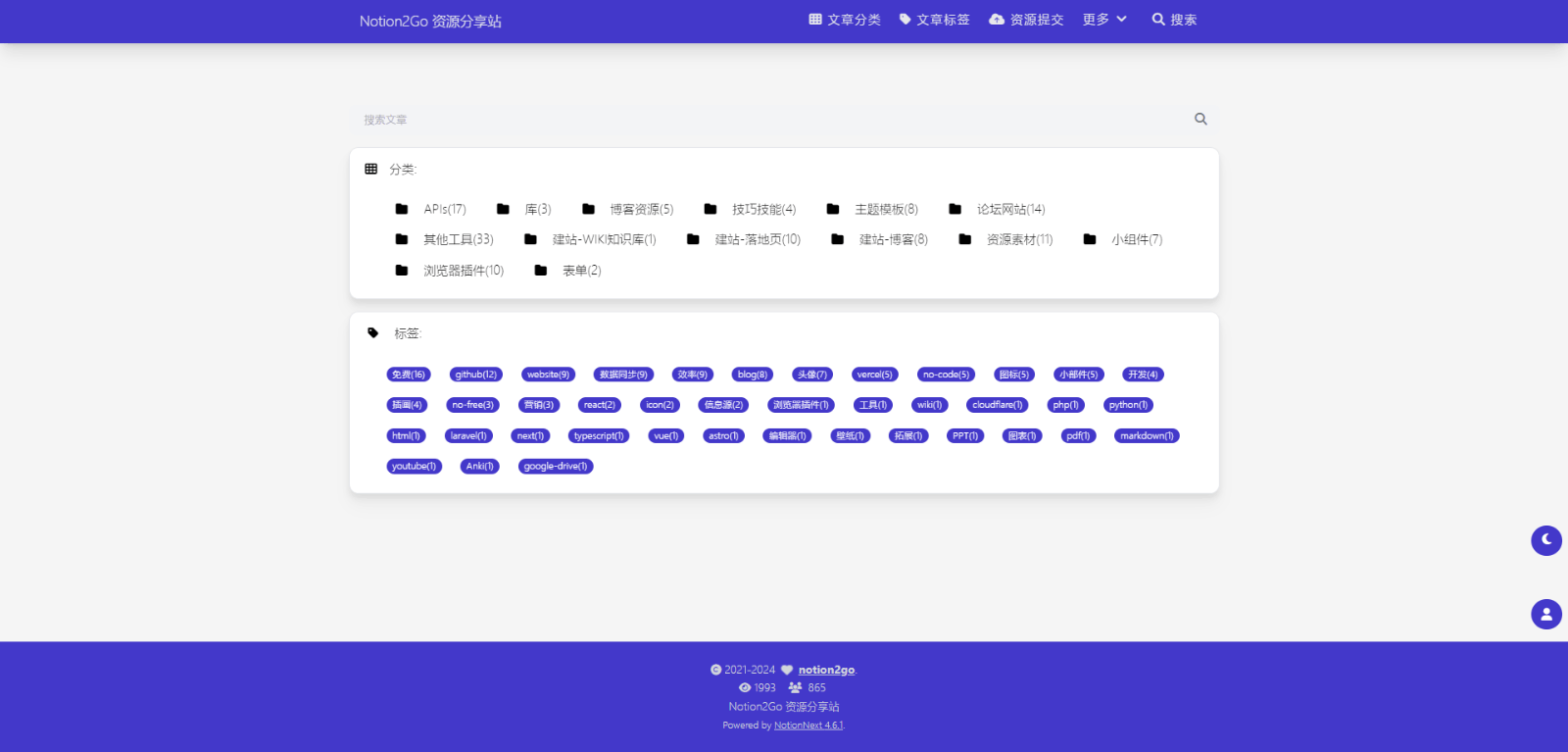
Task: Choose the wiki(1) tag
Action: click(x=929, y=405)
